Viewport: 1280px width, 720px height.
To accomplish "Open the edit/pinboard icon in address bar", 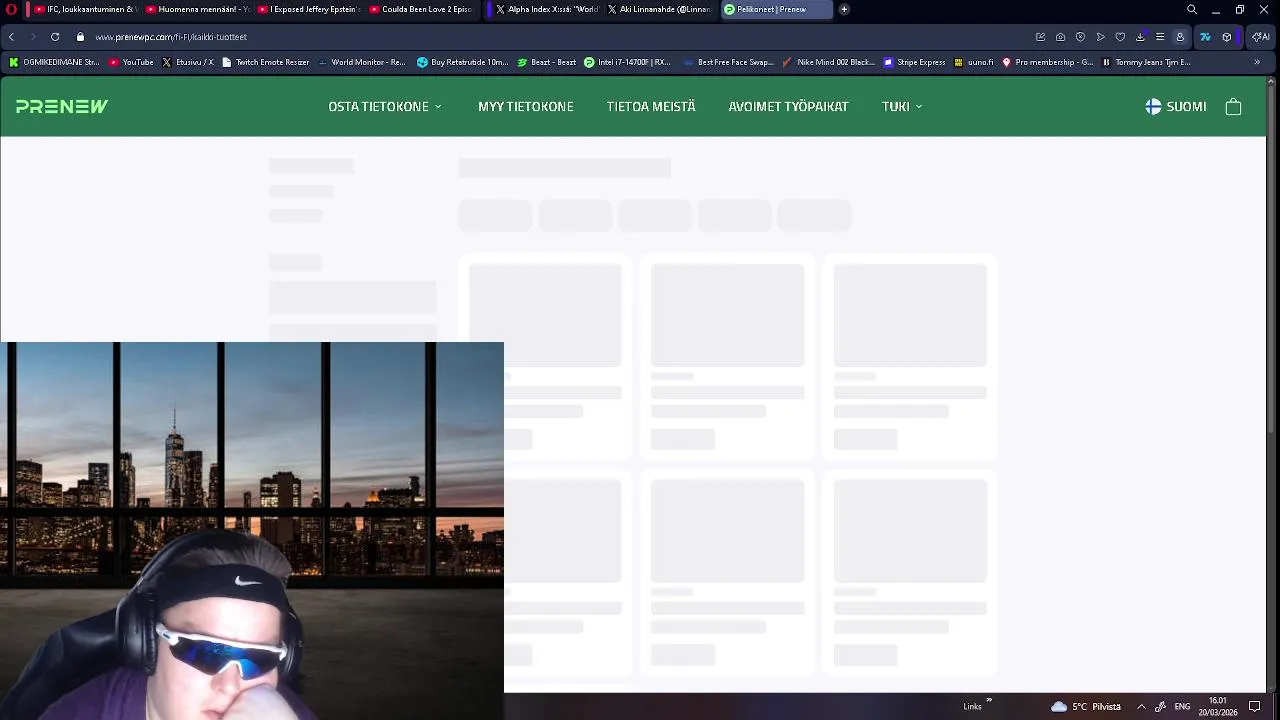I will pyautogui.click(x=1040, y=37).
